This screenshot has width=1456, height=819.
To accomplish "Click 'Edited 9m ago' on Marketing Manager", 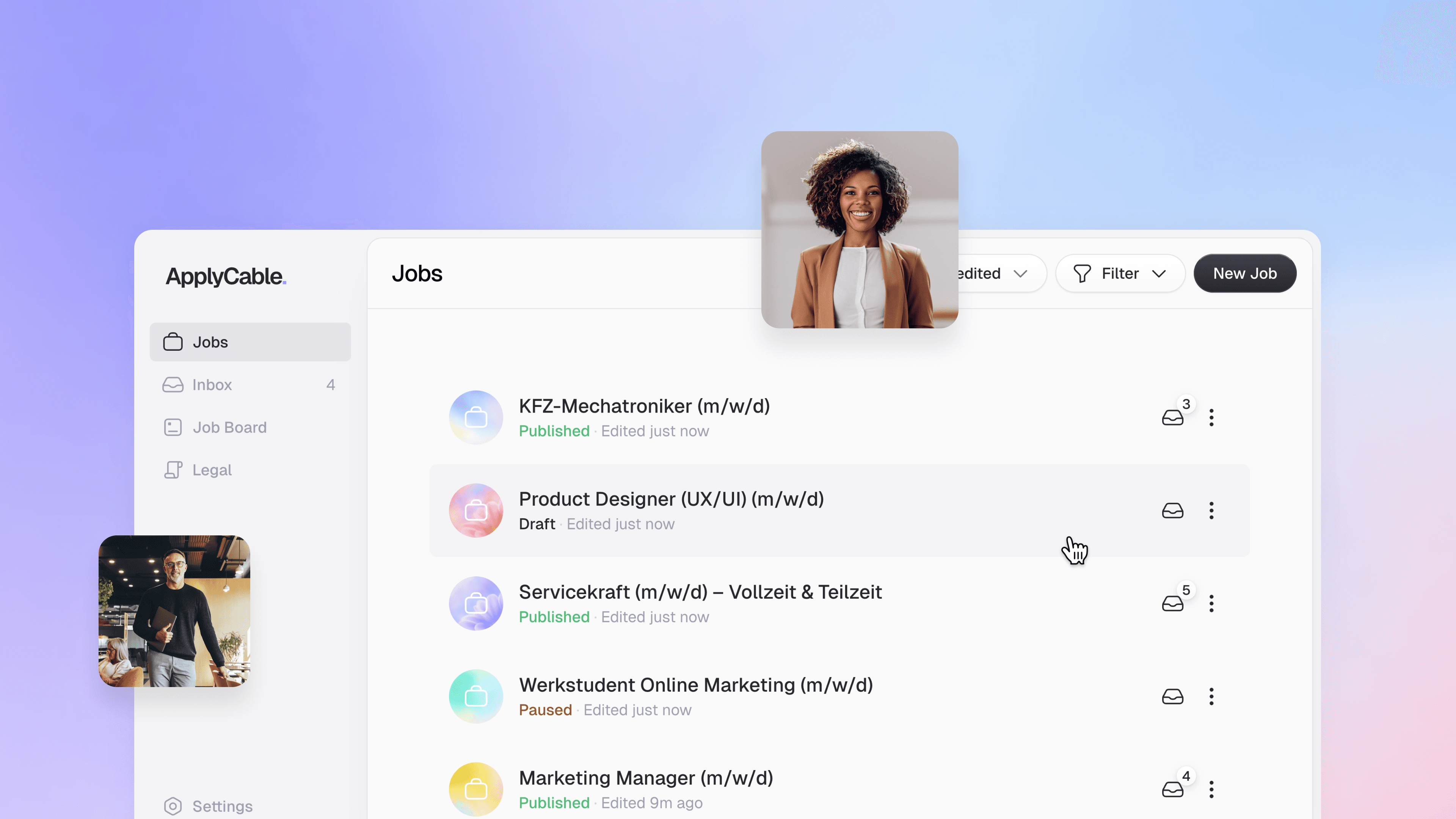I will 652,803.
